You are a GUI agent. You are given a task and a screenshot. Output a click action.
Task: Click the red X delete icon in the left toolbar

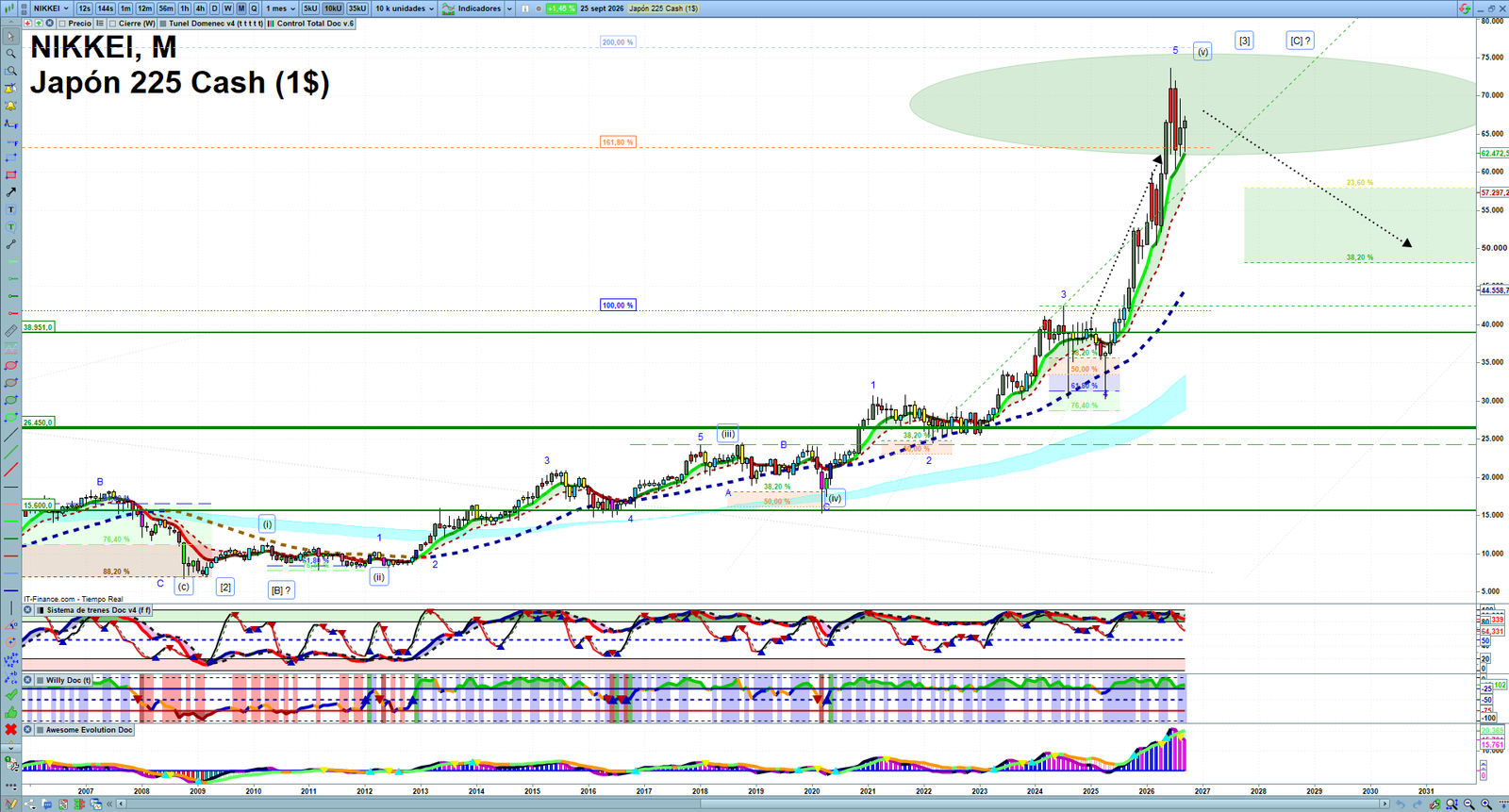point(11,730)
